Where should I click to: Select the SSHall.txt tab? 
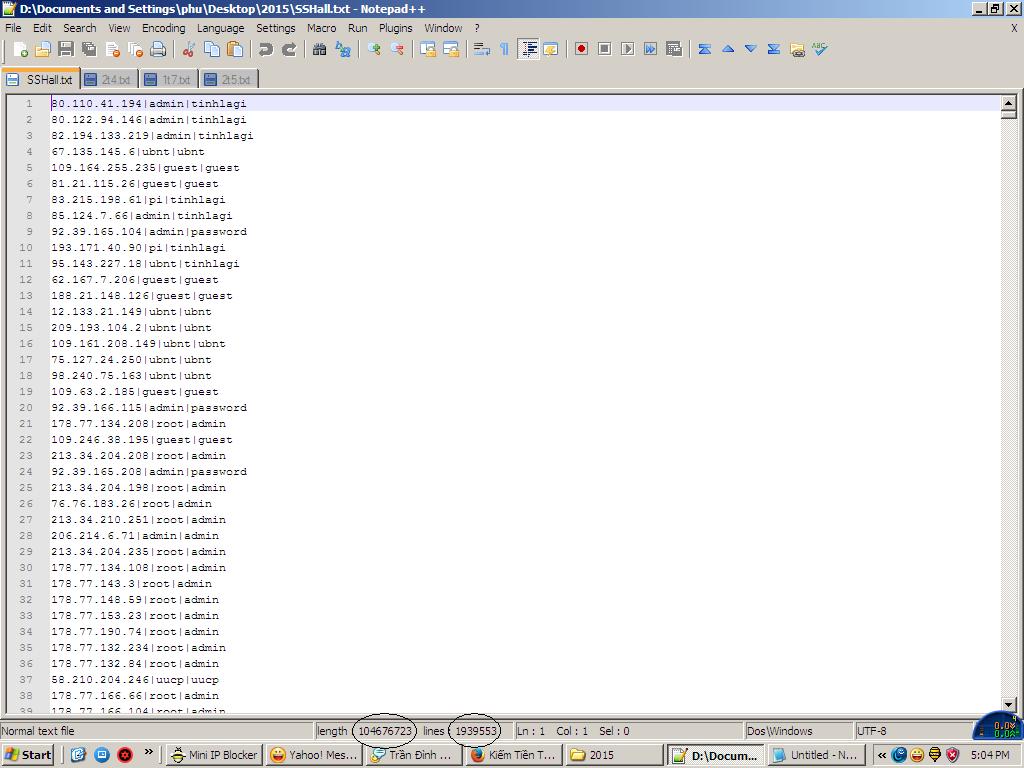click(40, 79)
